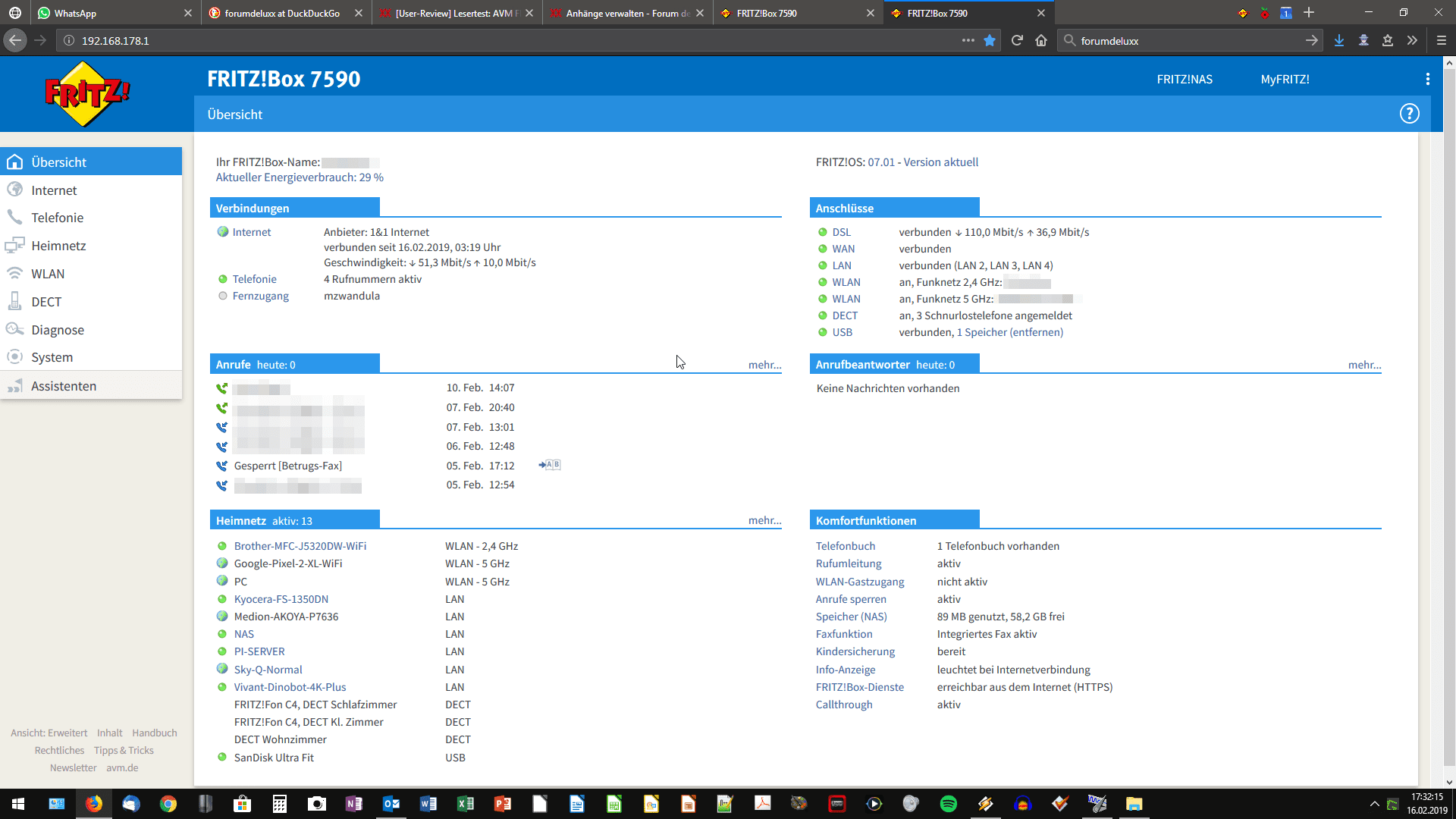This screenshot has height=819, width=1456.
Task: Open Word in the taskbar
Action: point(428,804)
